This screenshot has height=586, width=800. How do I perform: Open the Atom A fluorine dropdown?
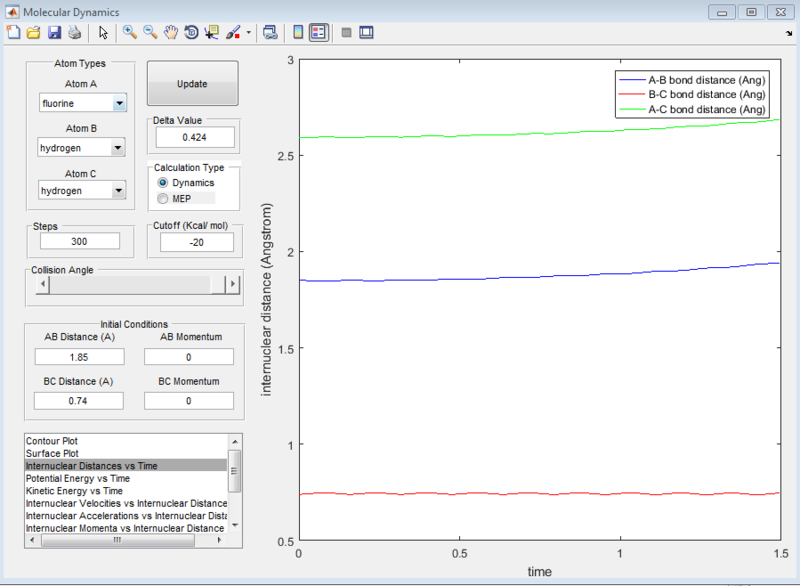[x=119, y=103]
